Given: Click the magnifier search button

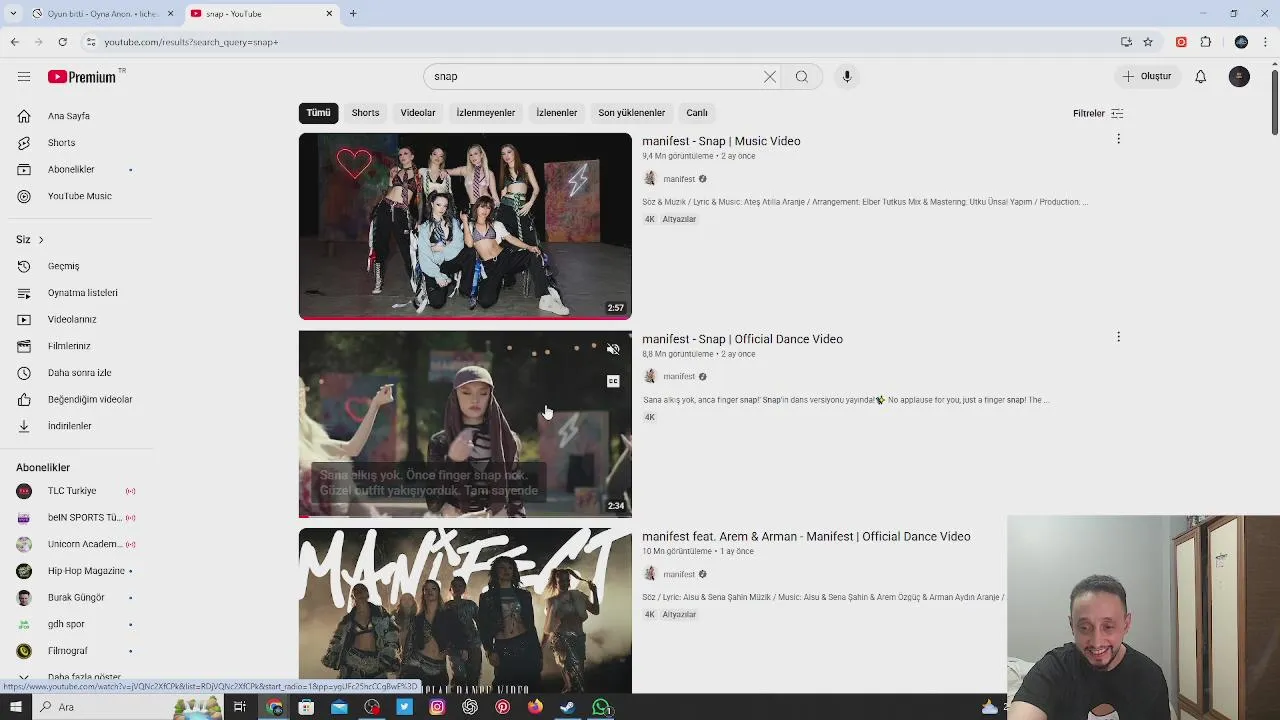Looking at the screenshot, I should [802, 77].
